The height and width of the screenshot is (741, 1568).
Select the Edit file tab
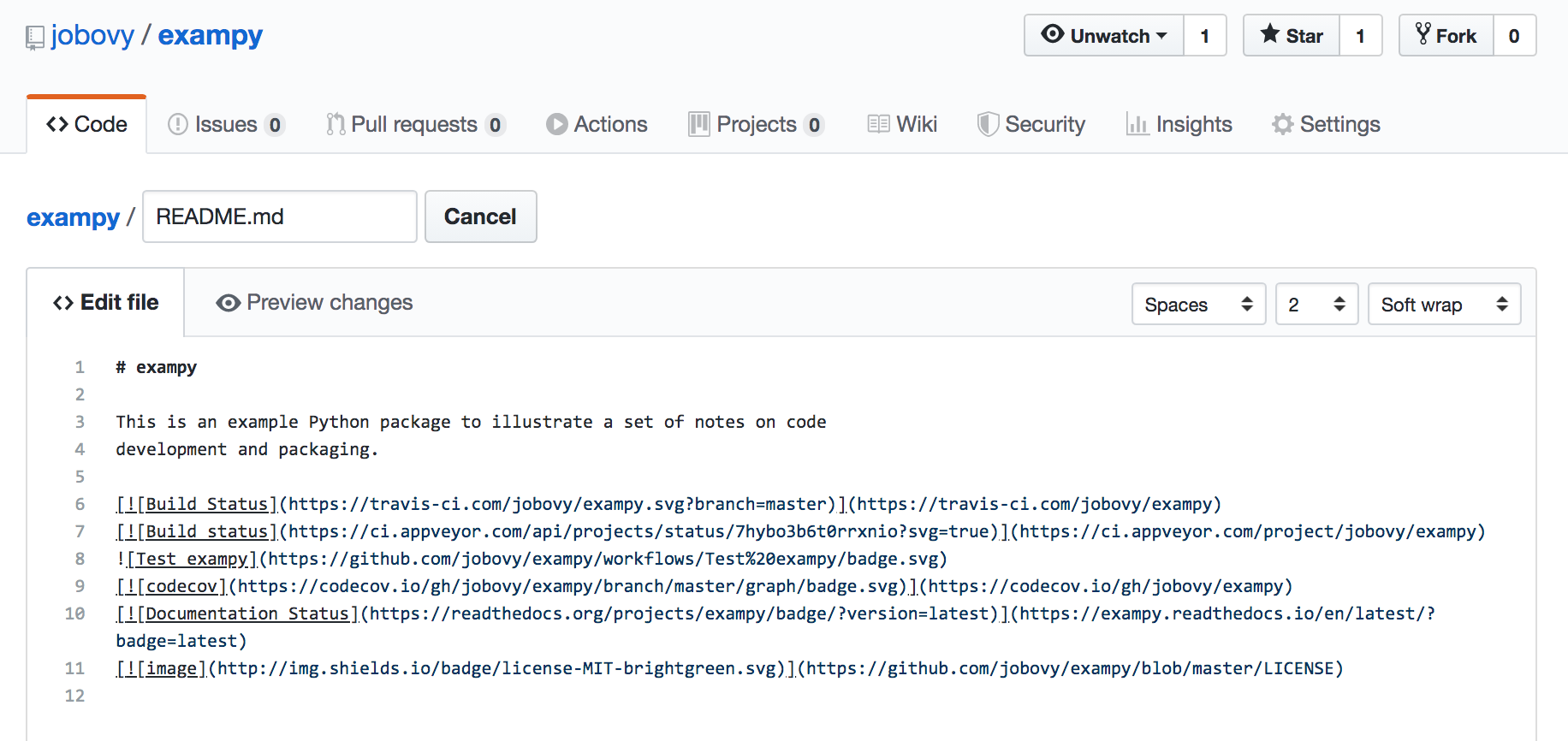[x=106, y=303]
